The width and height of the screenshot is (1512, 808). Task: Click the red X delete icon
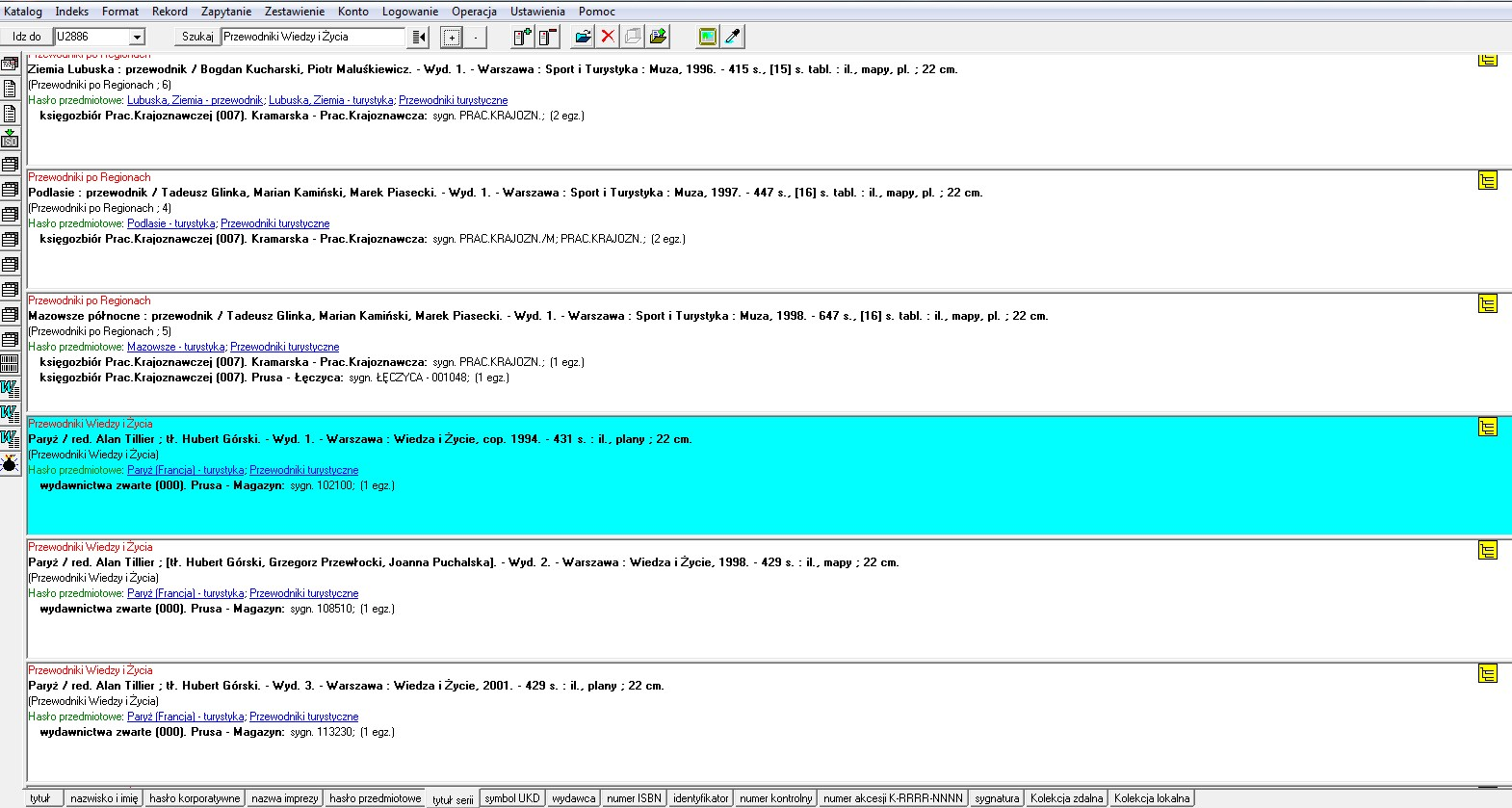coord(608,37)
